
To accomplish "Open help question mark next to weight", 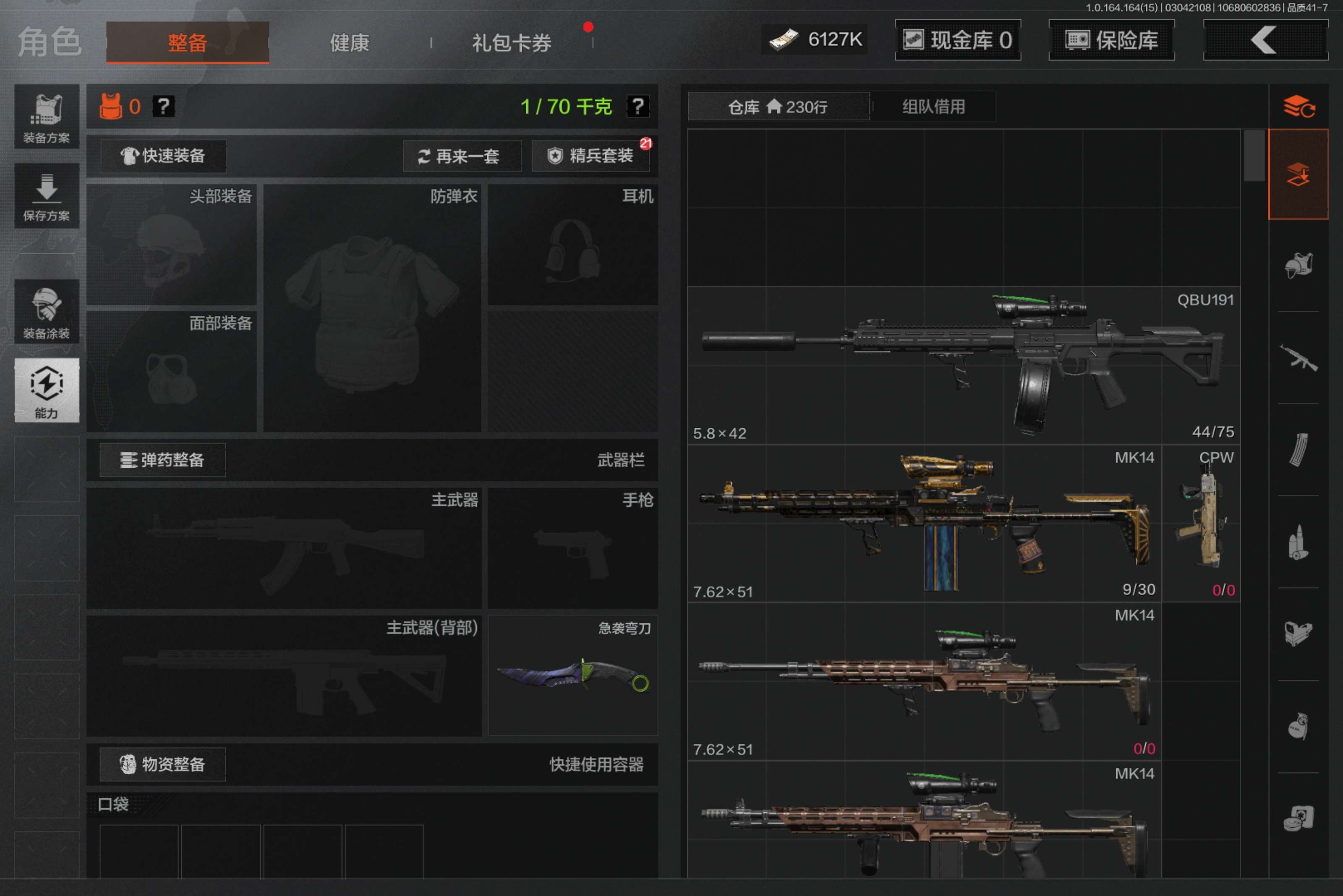I will [638, 106].
